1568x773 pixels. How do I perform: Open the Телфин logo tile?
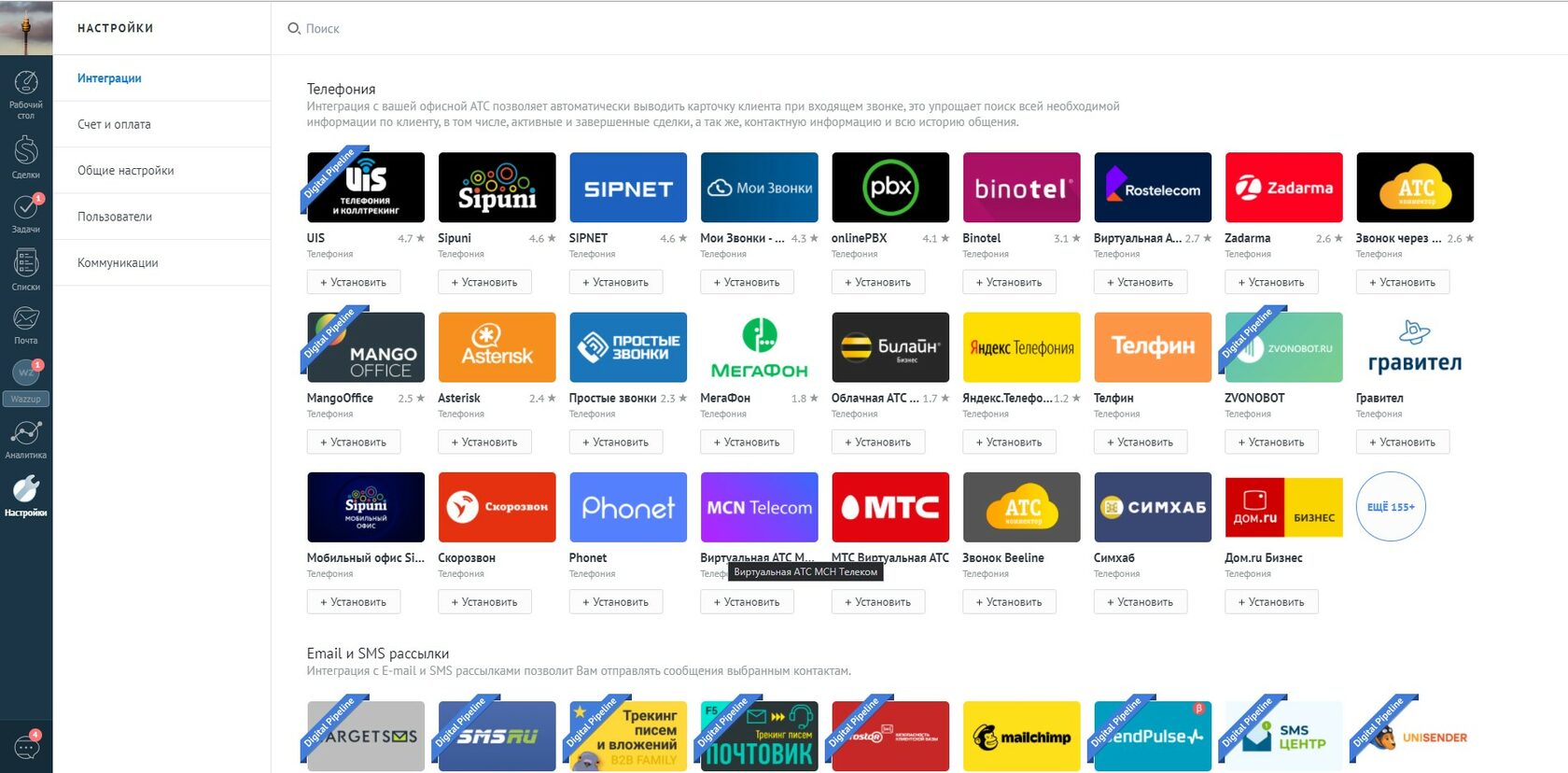click(1153, 347)
